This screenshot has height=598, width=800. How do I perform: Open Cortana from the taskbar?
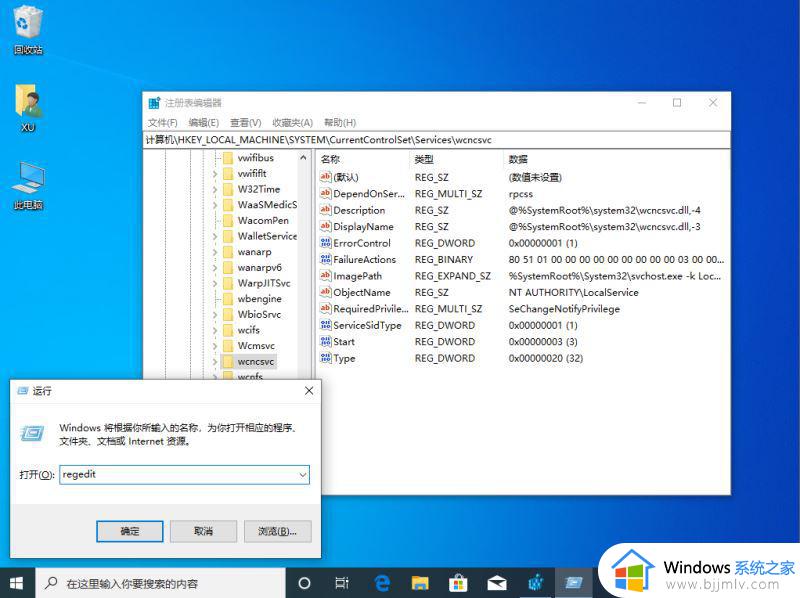pos(304,583)
